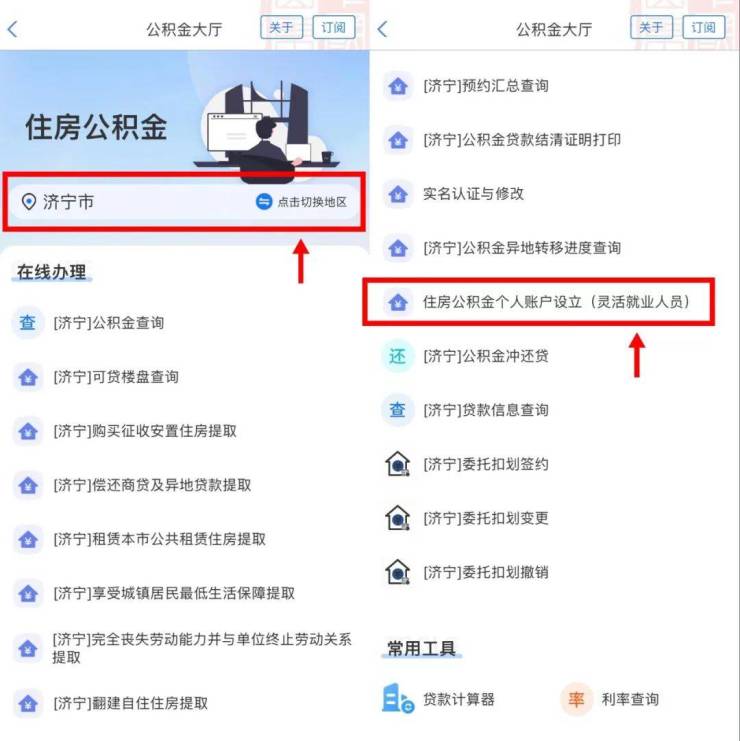Image resolution: width=740 pixels, height=741 pixels.
Task: Tap the back arrow in left panel header
Action: 13,29
